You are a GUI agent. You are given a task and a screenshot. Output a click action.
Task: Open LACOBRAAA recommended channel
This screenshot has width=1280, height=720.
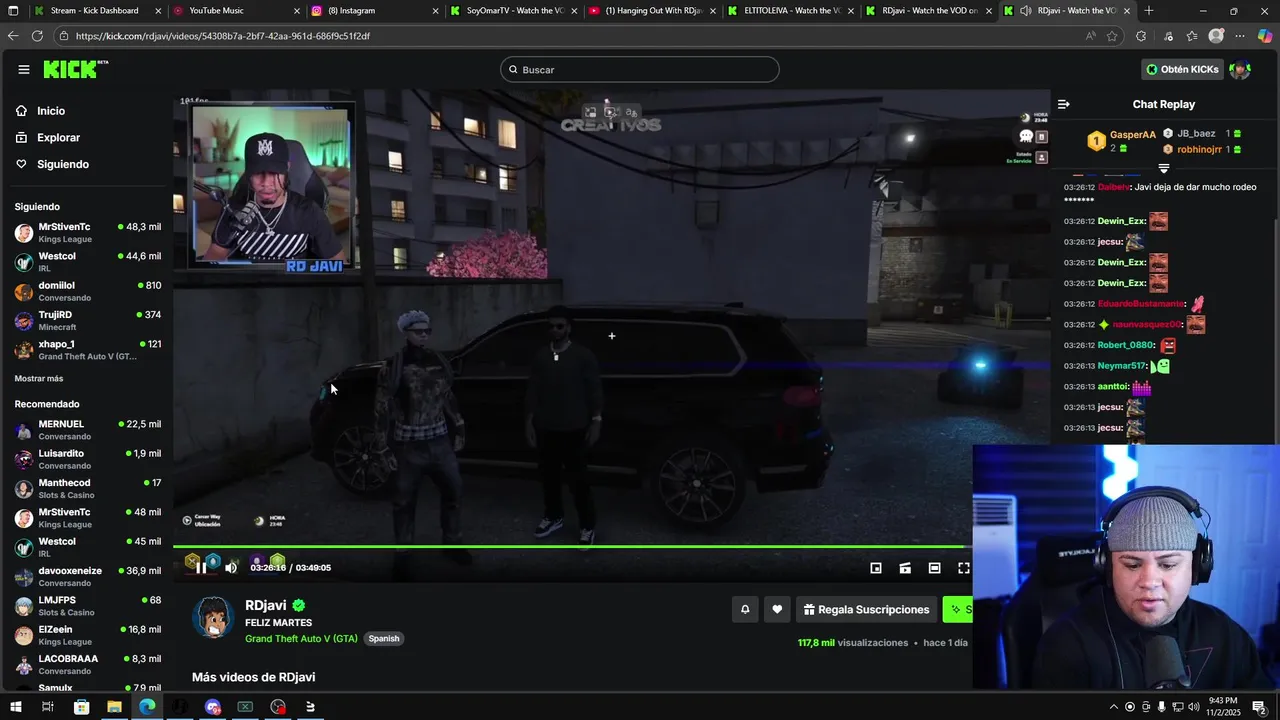pyautogui.click(x=88, y=664)
